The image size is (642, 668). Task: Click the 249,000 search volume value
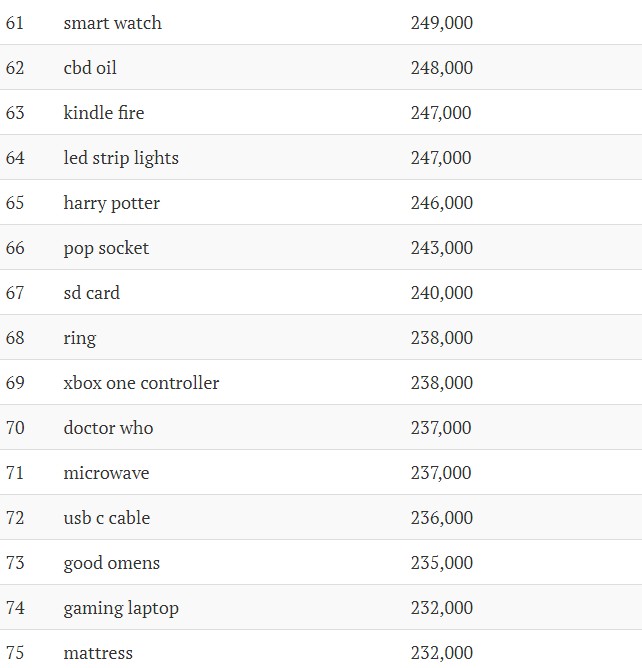click(x=442, y=23)
